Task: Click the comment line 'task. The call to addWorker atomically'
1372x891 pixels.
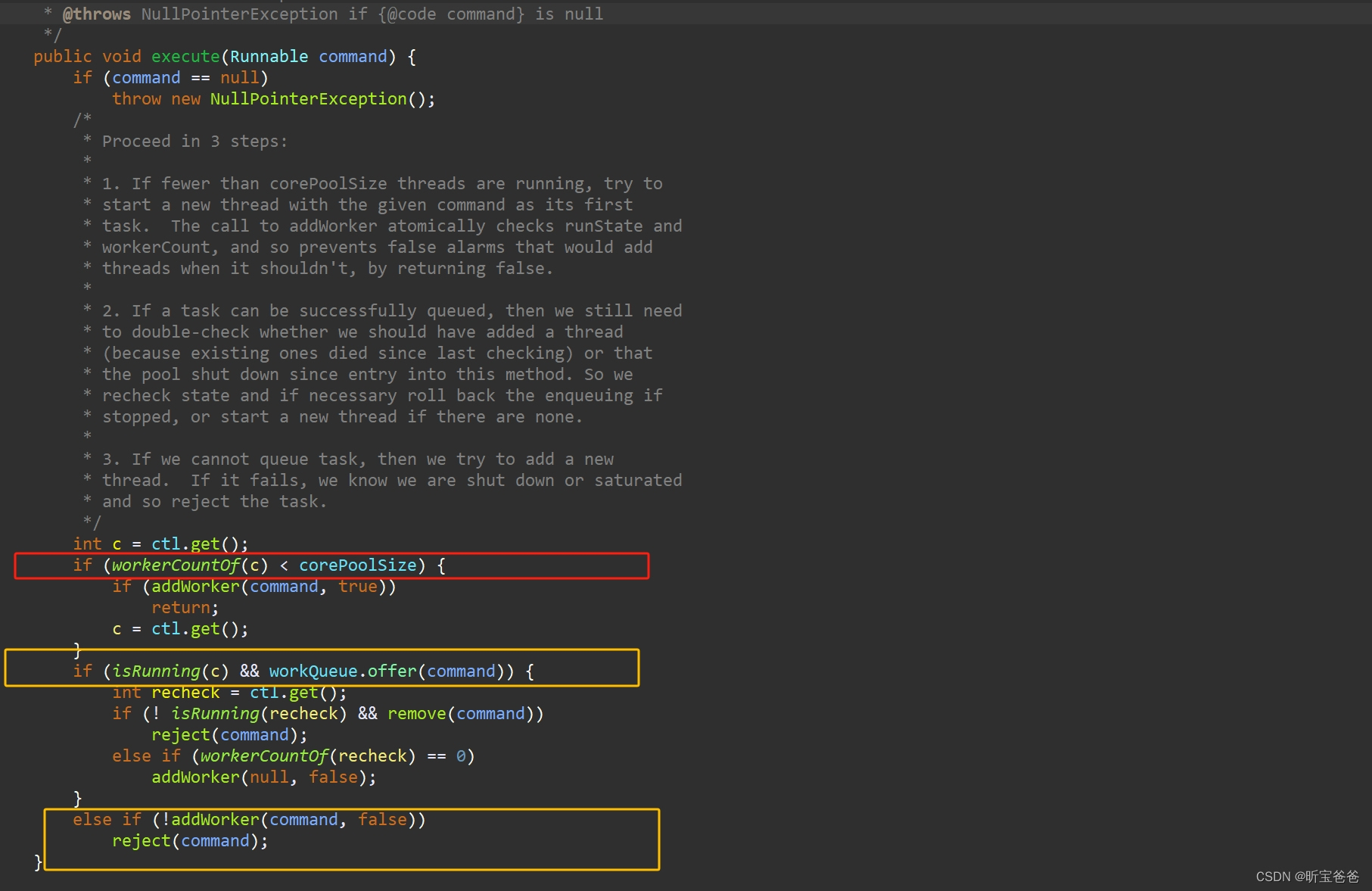Action: click(x=392, y=226)
